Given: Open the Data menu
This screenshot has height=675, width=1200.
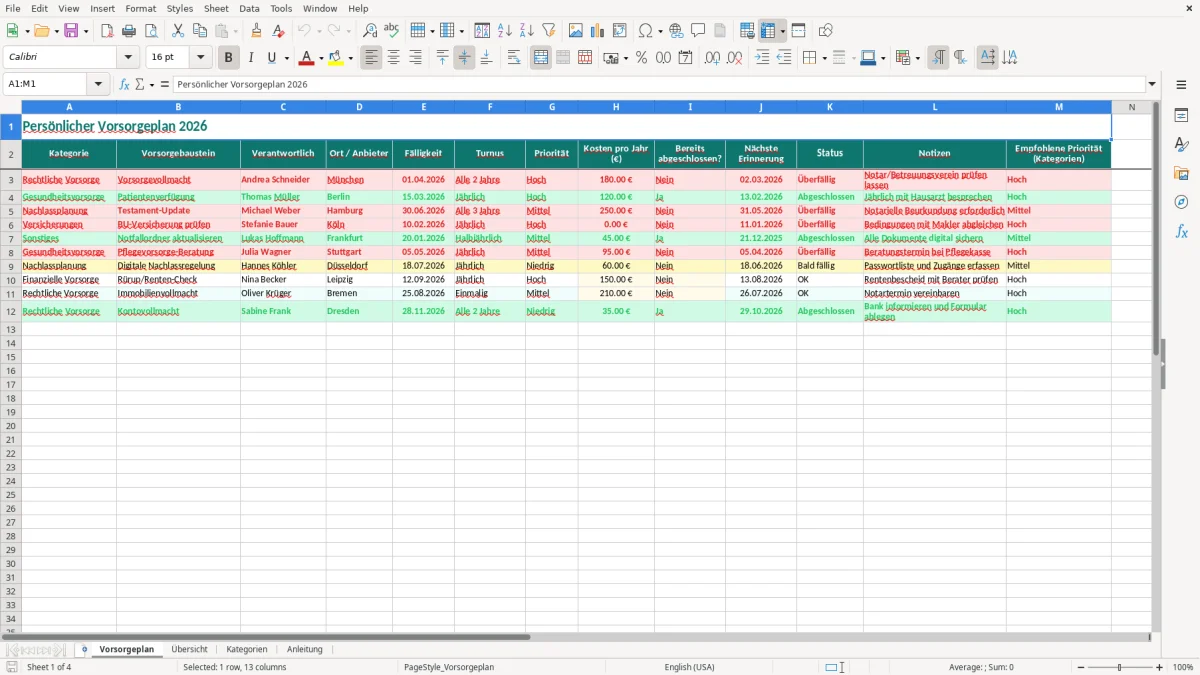Looking at the screenshot, I should 249,8.
